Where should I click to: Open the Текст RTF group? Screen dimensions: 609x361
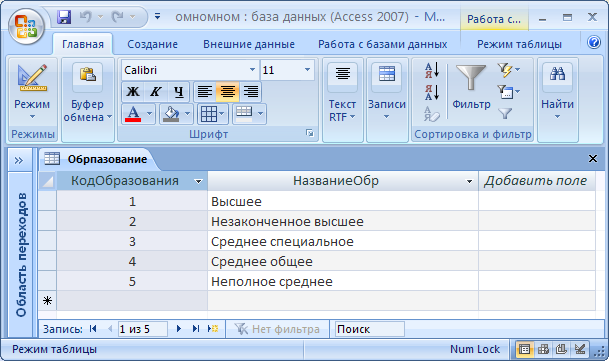[343, 99]
